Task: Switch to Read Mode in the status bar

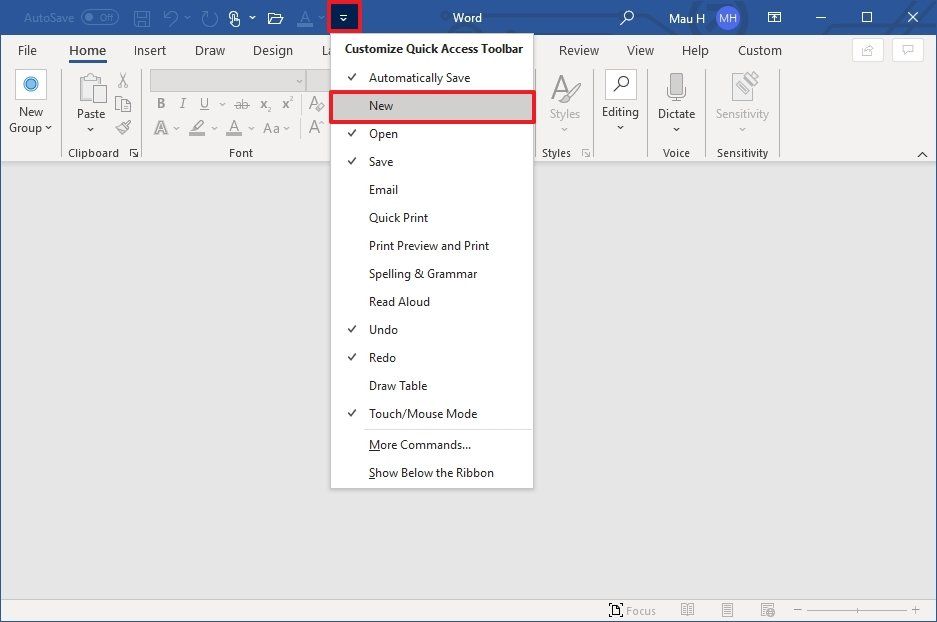Action: pyautogui.click(x=688, y=609)
